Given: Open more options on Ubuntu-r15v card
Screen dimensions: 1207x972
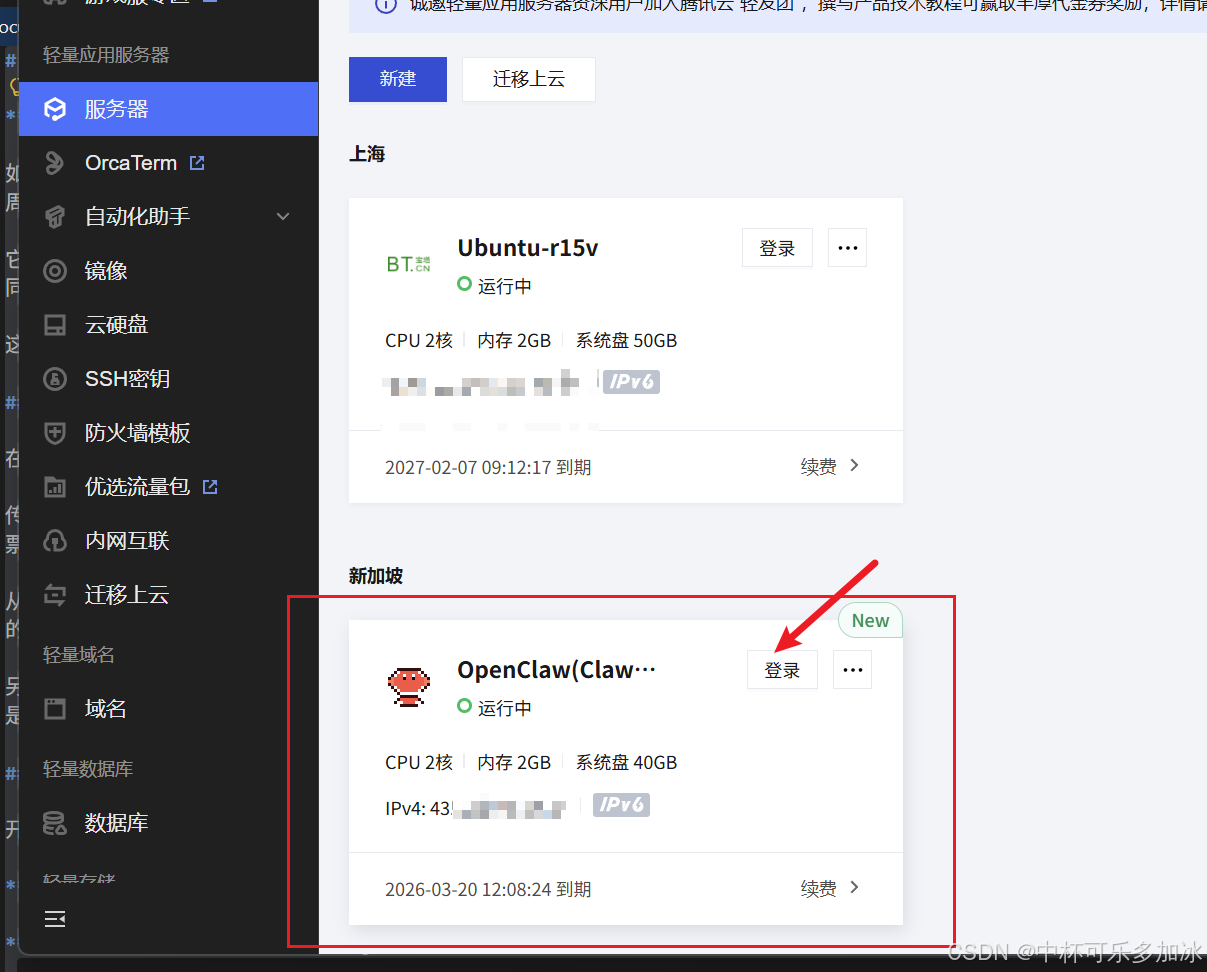Looking at the screenshot, I should pyautogui.click(x=847, y=248).
